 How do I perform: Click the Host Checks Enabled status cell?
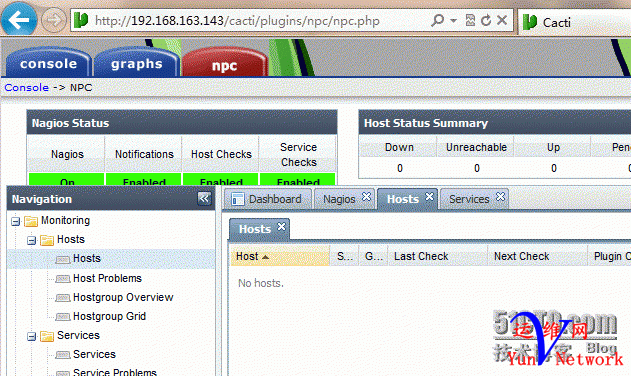click(x=221, y=180)
